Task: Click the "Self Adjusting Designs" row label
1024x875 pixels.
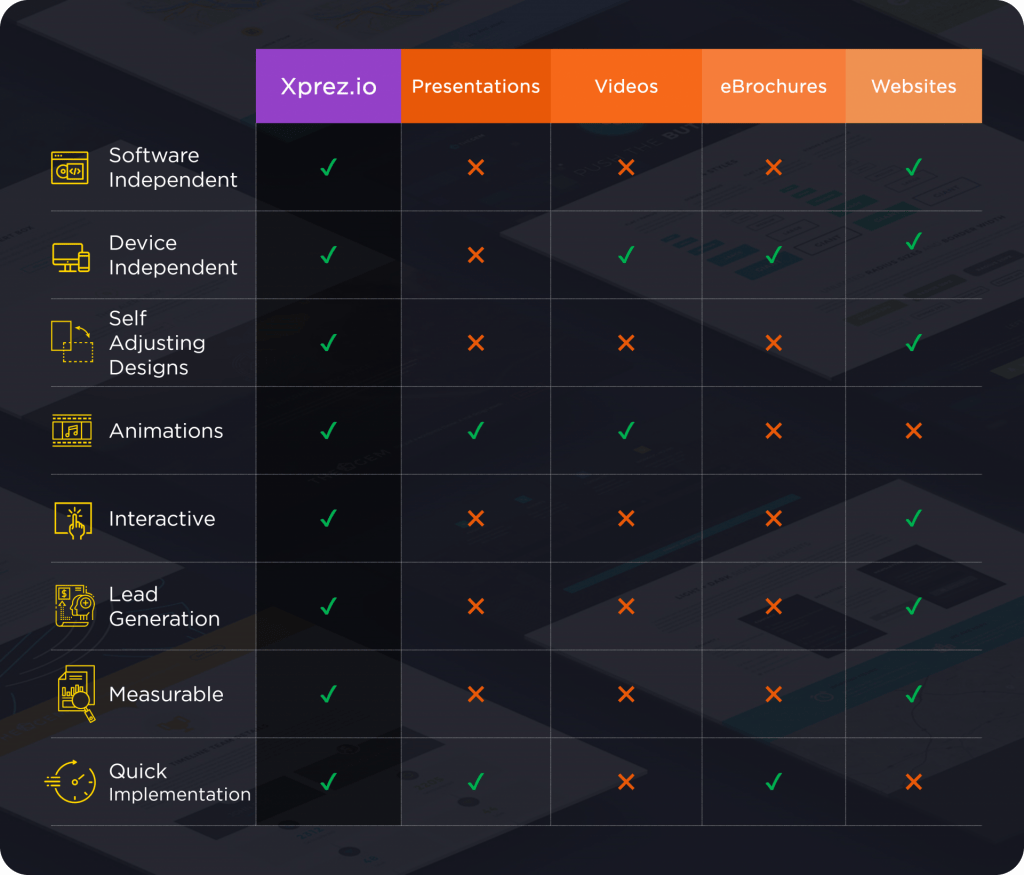Action: pyautogui.click(x=157, y=343)
